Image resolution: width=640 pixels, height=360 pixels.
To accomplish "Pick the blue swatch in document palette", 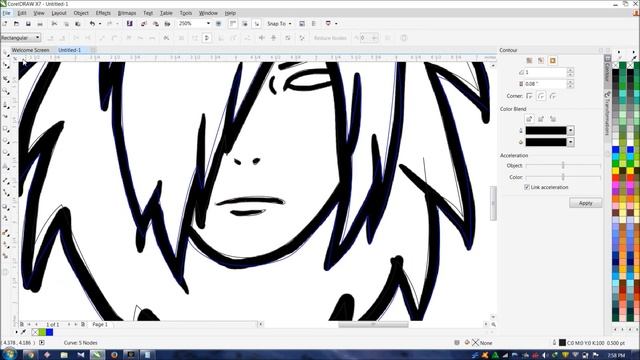I will coord(49,332).
